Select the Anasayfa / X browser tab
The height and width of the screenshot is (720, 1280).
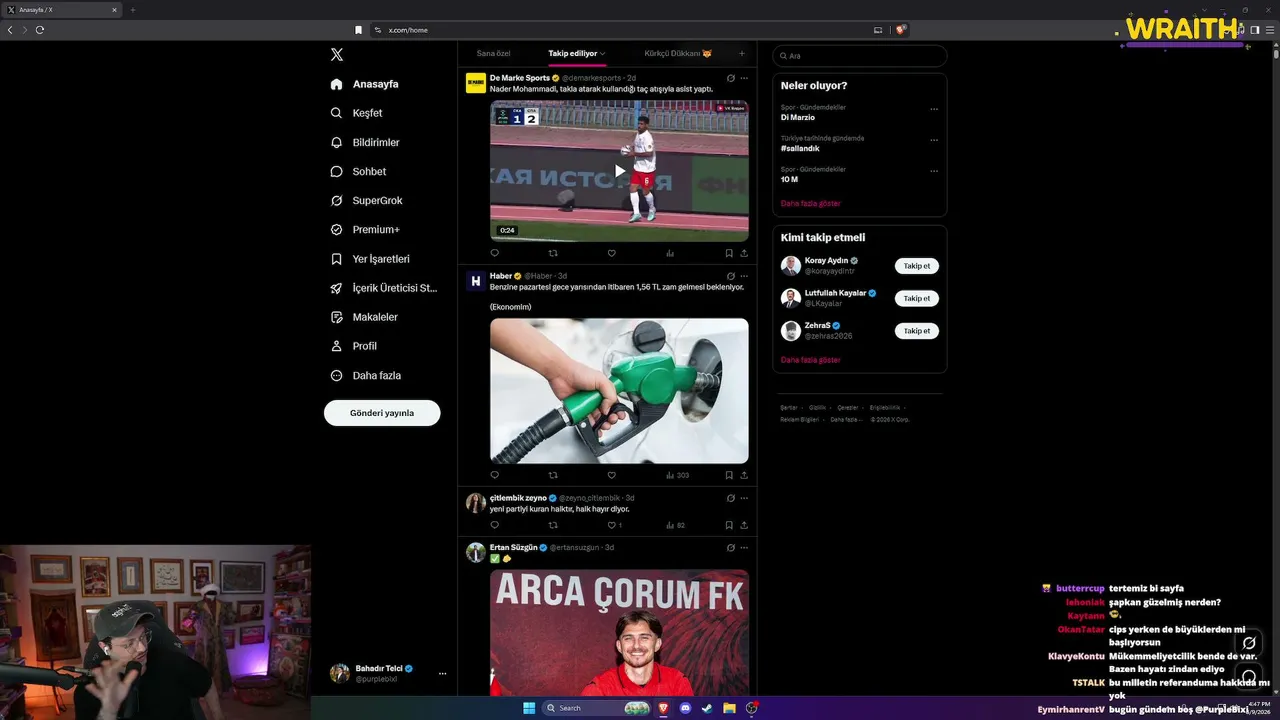coord(62,10)
